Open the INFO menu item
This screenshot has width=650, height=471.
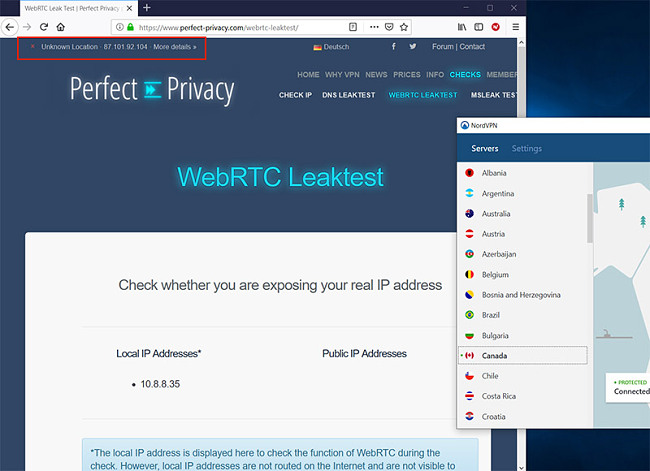[435, 75]
